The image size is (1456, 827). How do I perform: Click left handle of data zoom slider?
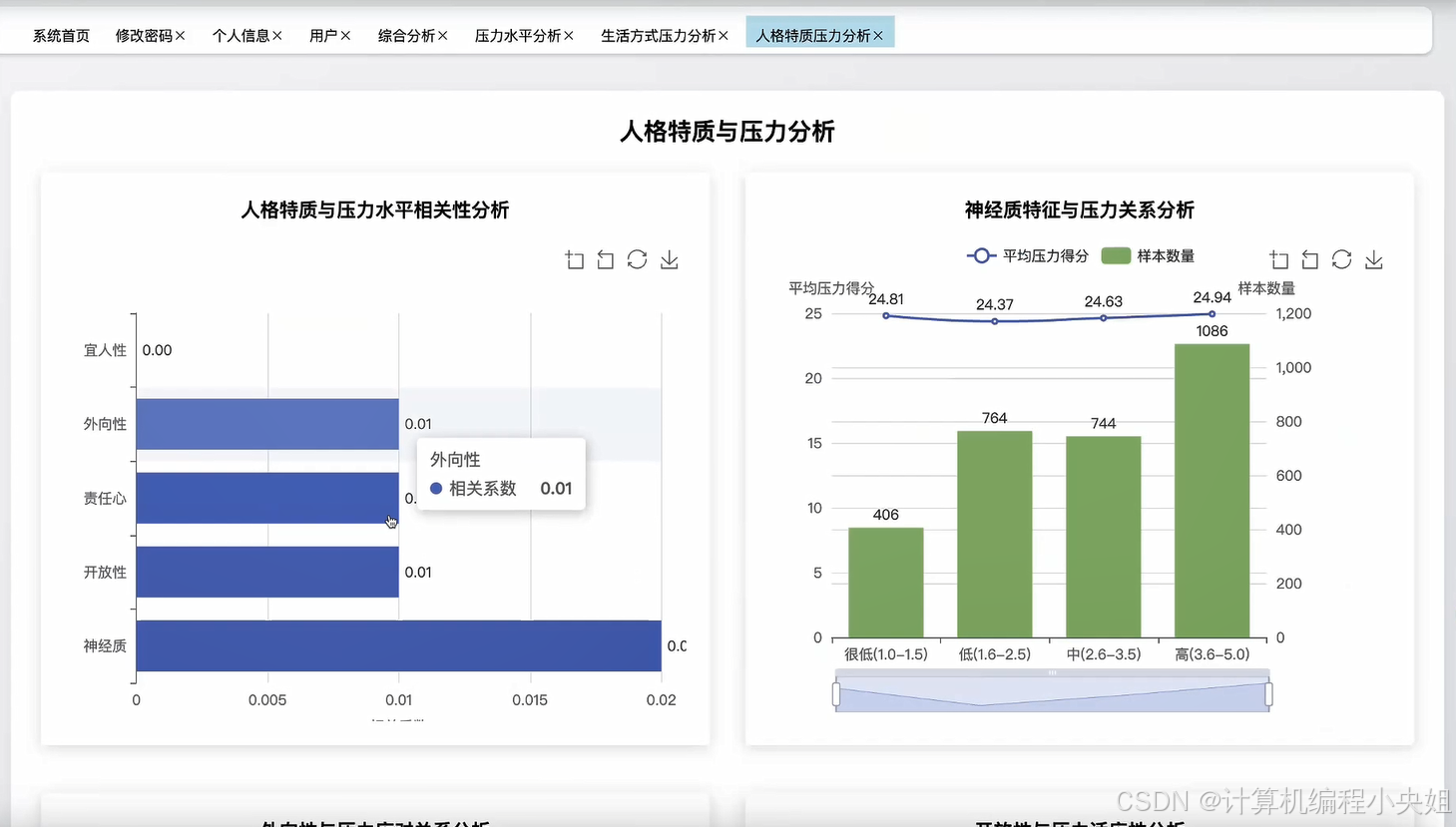tap(836, 693)
